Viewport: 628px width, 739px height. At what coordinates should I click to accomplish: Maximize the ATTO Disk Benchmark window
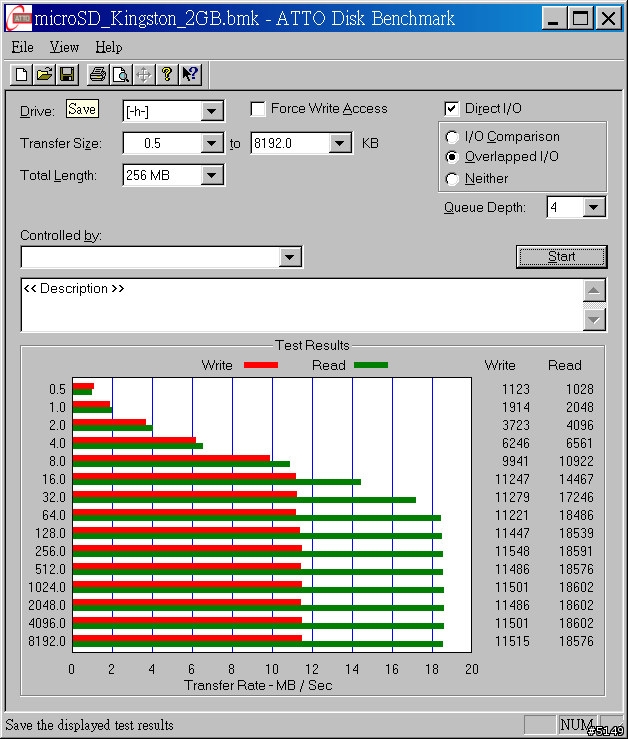(x=580, y=19)
